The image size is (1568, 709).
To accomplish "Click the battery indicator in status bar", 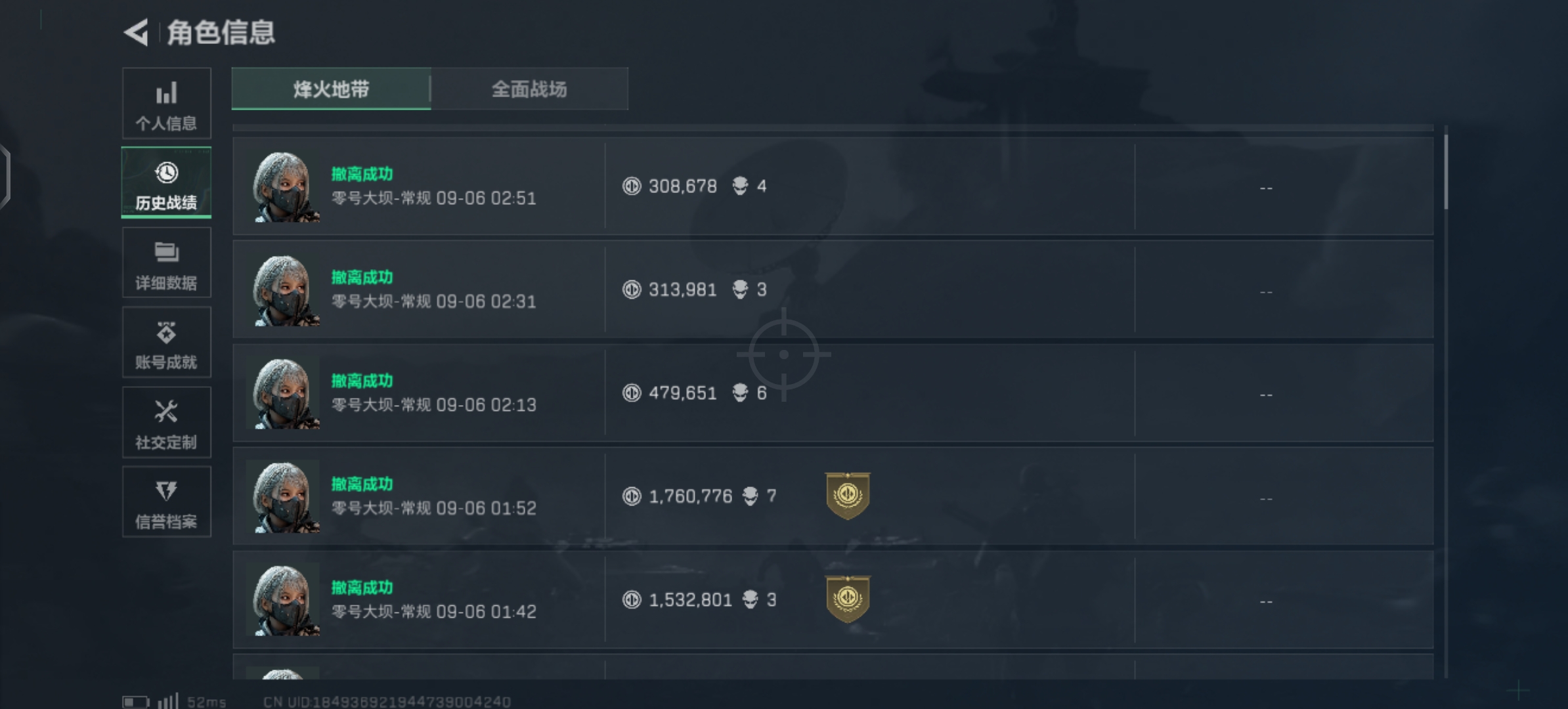I will 136,702.
